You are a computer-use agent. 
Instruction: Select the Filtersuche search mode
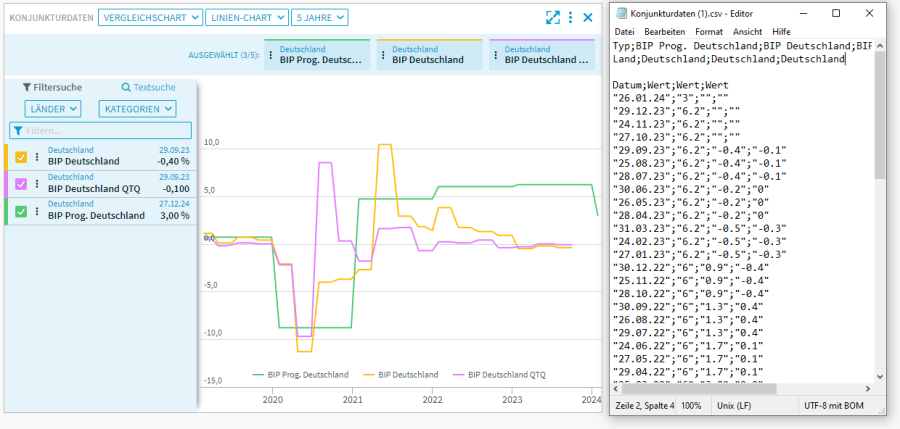(x=52, y=88)
